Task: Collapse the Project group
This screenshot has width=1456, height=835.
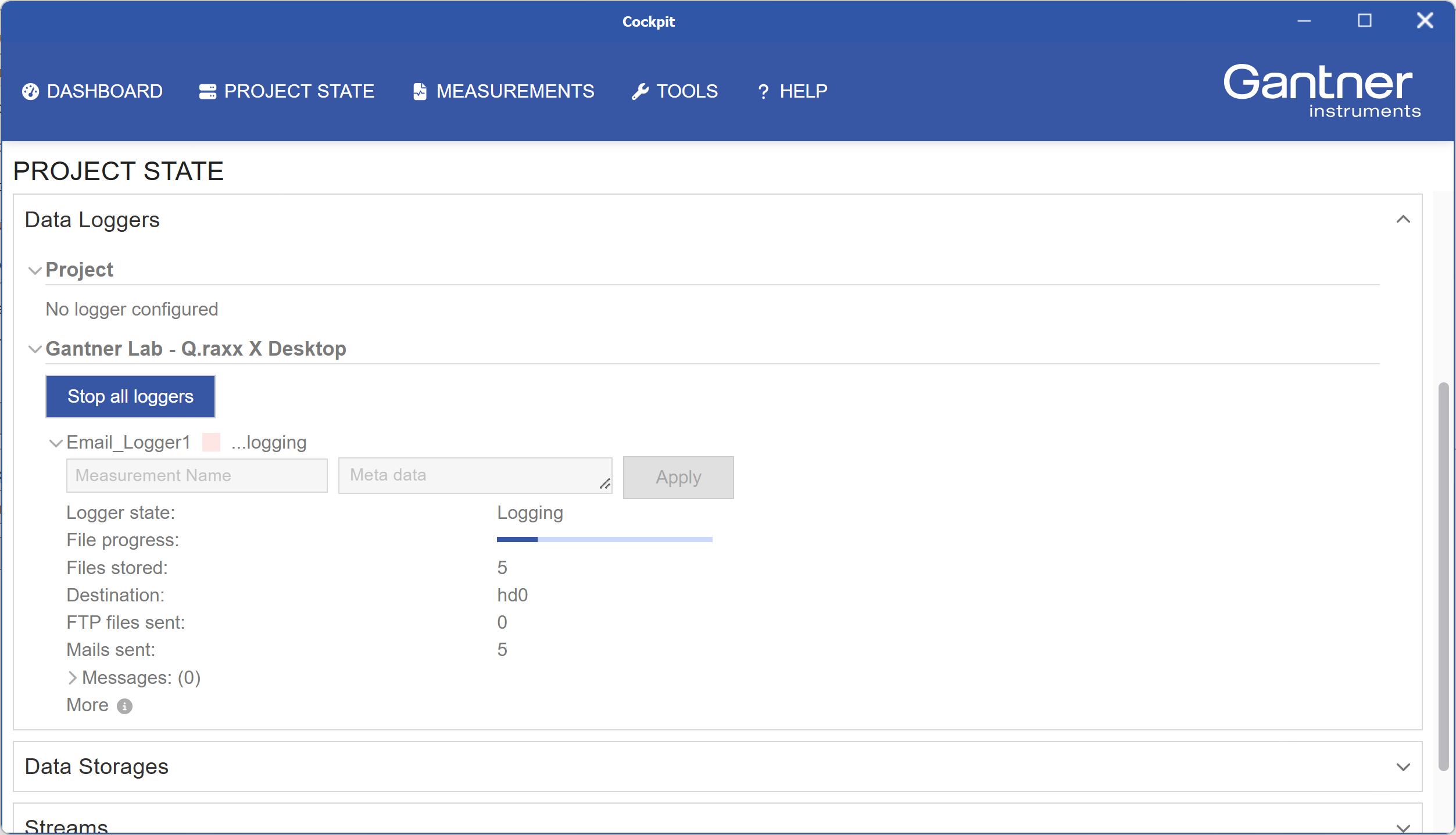Action: coord(35,271)
